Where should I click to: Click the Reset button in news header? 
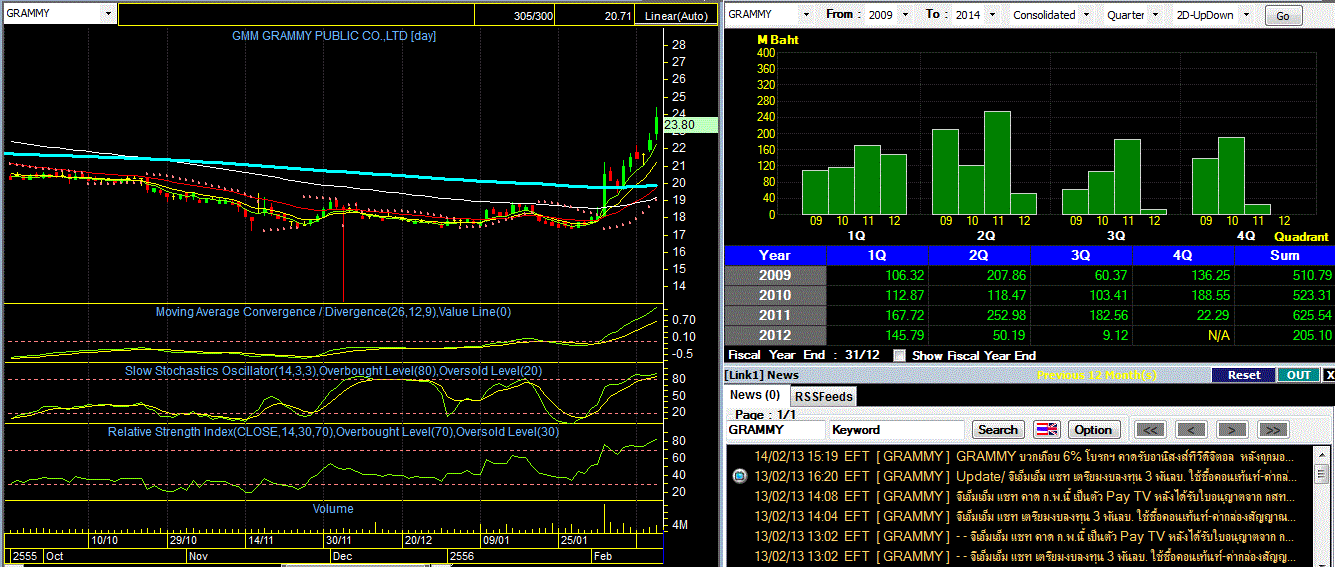point(1244,375)
